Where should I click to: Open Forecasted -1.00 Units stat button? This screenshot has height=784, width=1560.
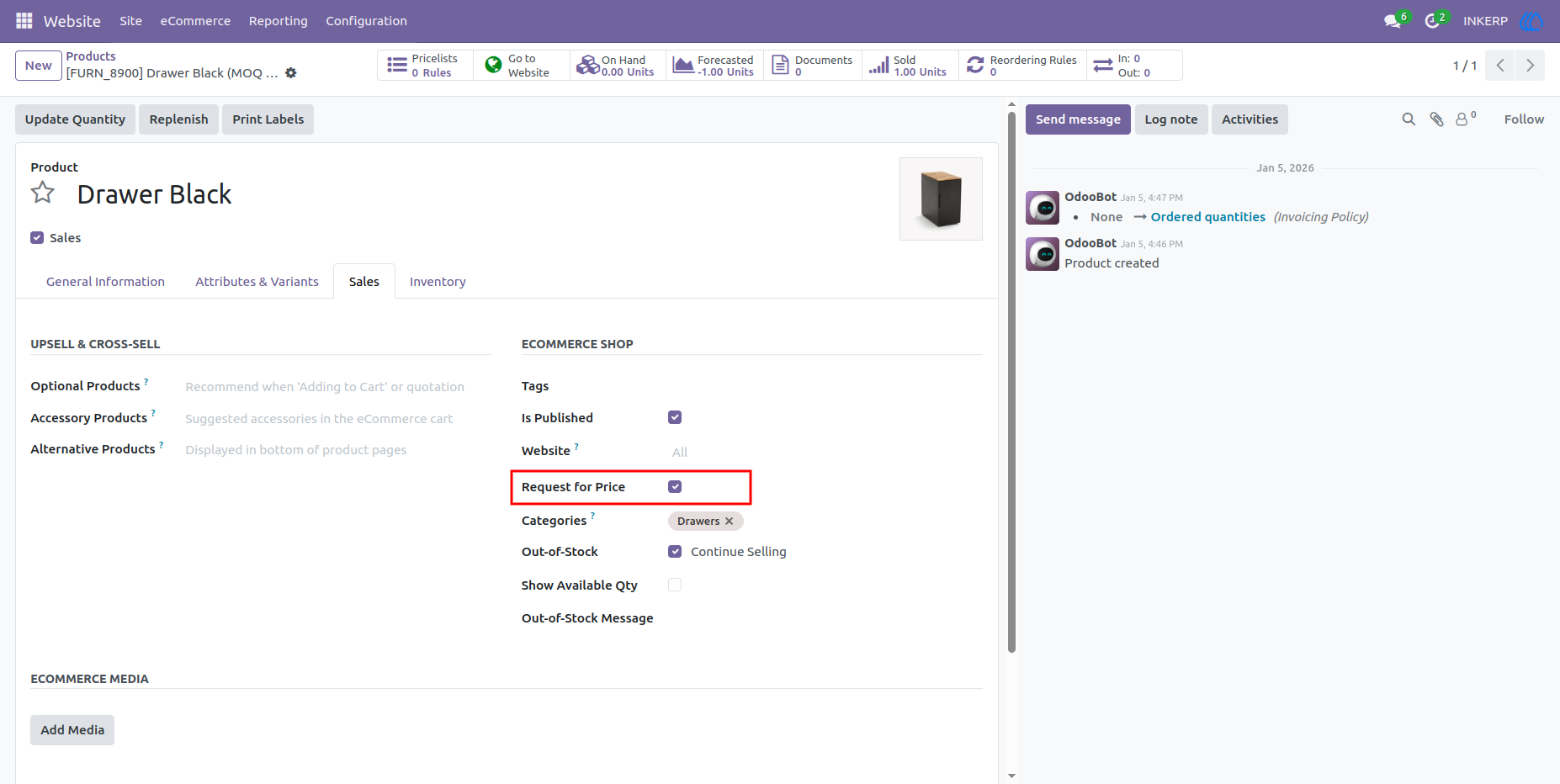click(x=715, y=66)
